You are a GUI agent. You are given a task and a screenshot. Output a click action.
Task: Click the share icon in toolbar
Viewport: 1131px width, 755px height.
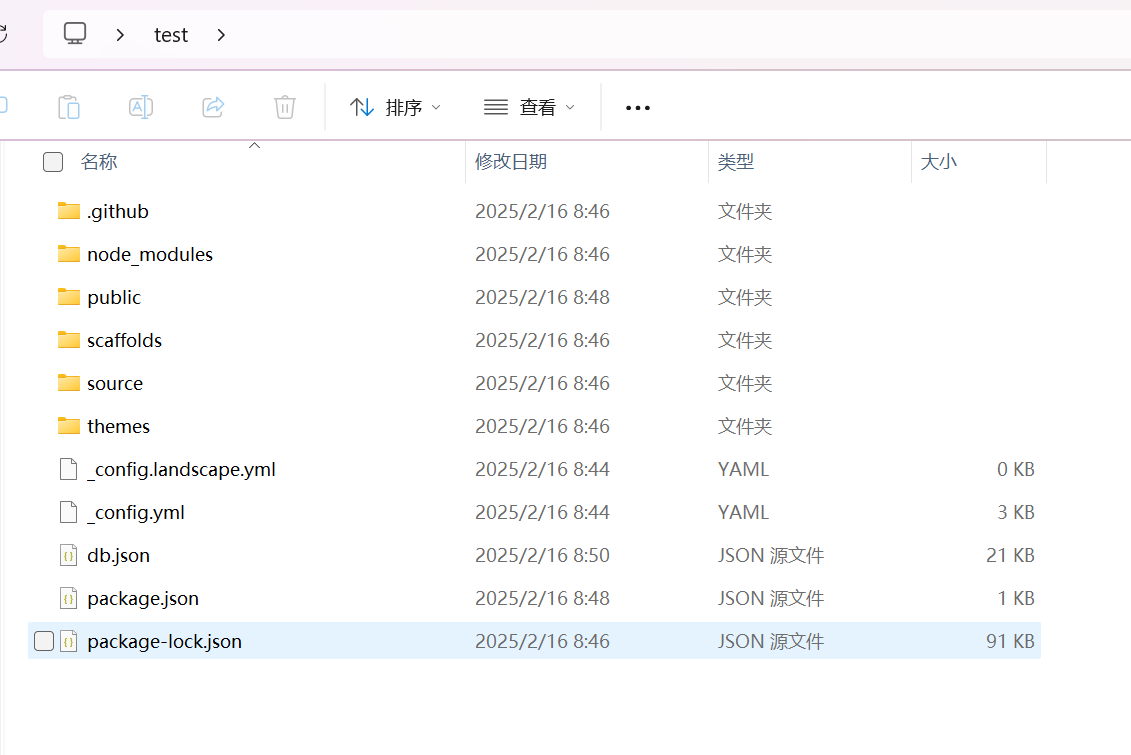213,107
